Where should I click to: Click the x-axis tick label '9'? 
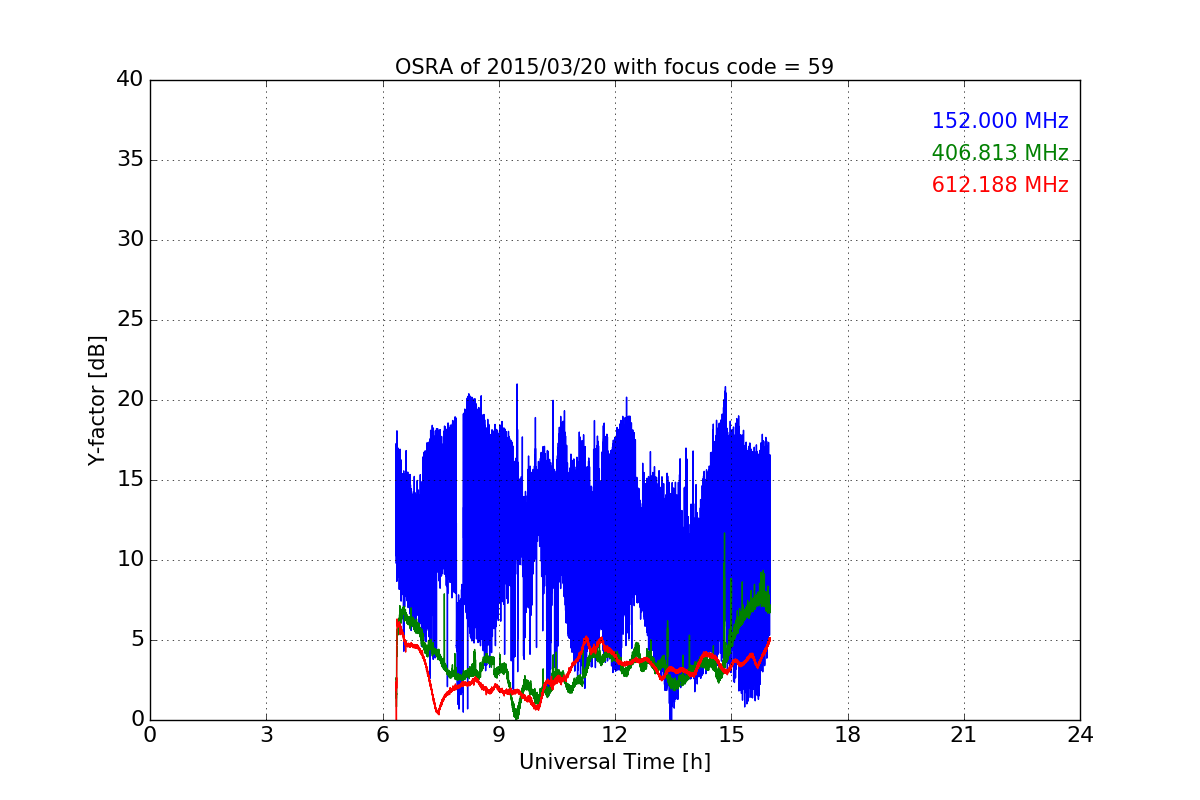499,735
